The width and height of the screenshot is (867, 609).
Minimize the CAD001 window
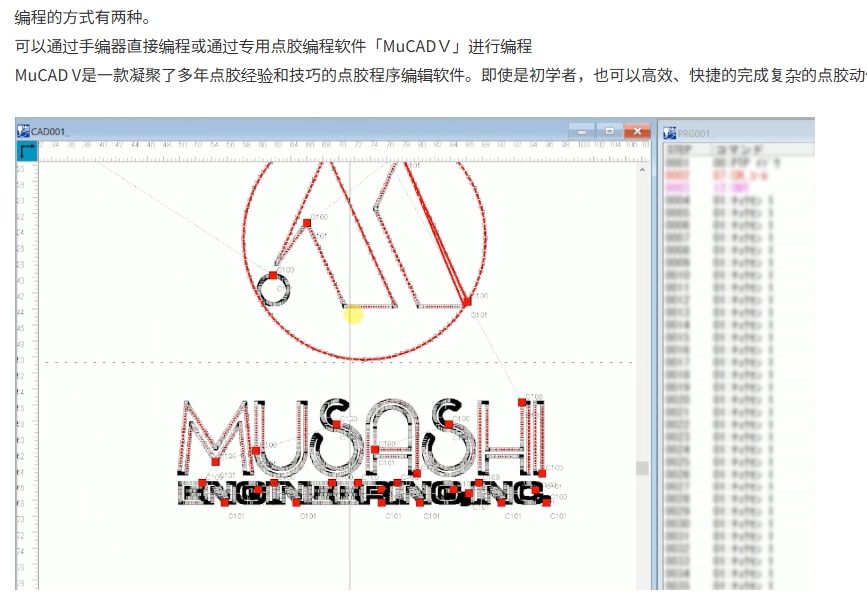581,131
